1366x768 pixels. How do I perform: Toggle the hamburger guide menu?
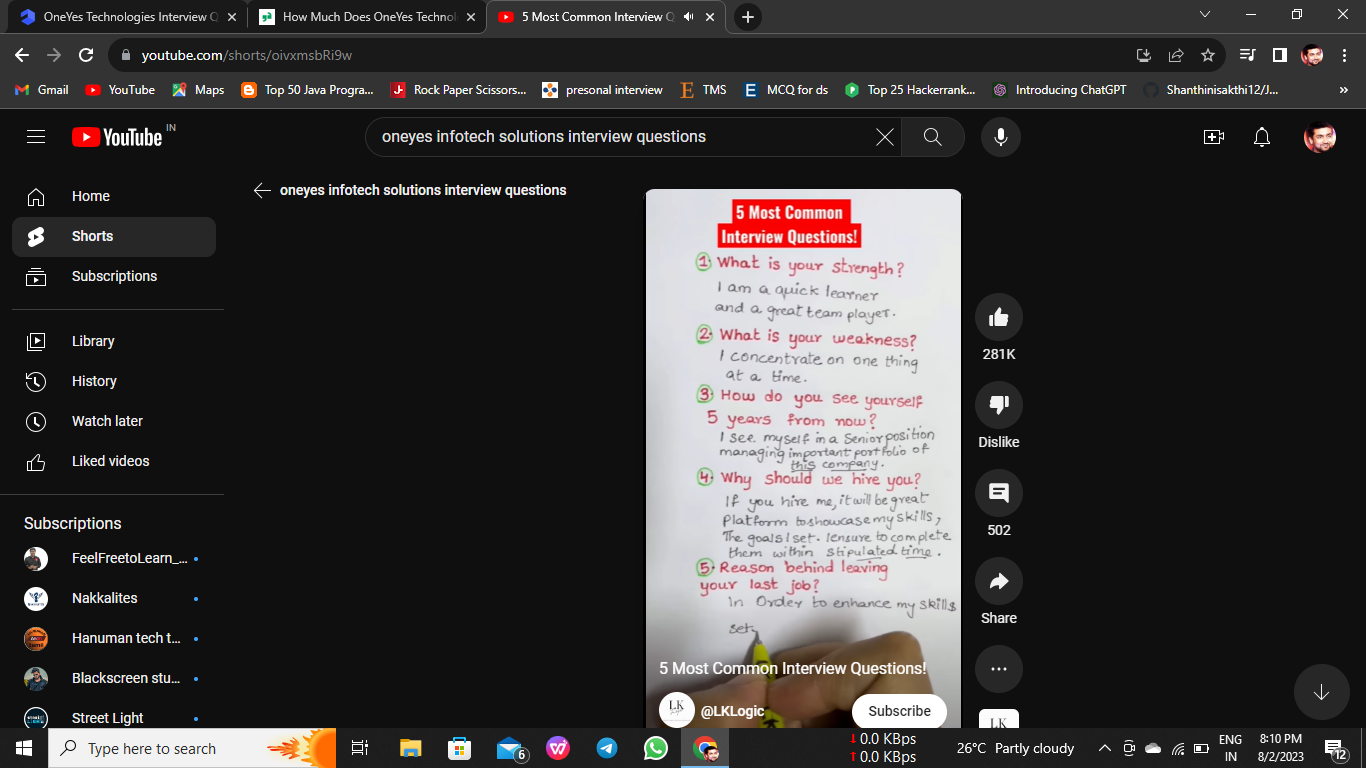36,137
